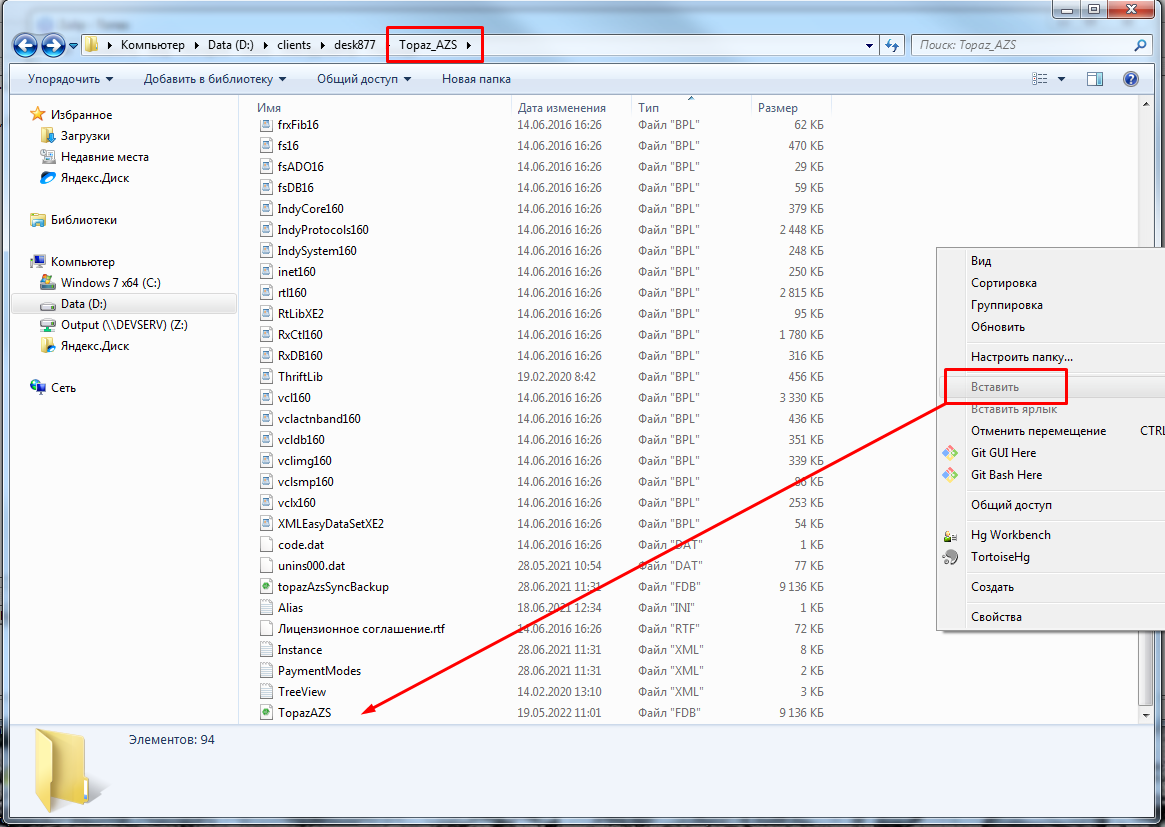Select the TopazAZS FDB file icon

pos(266,713)
